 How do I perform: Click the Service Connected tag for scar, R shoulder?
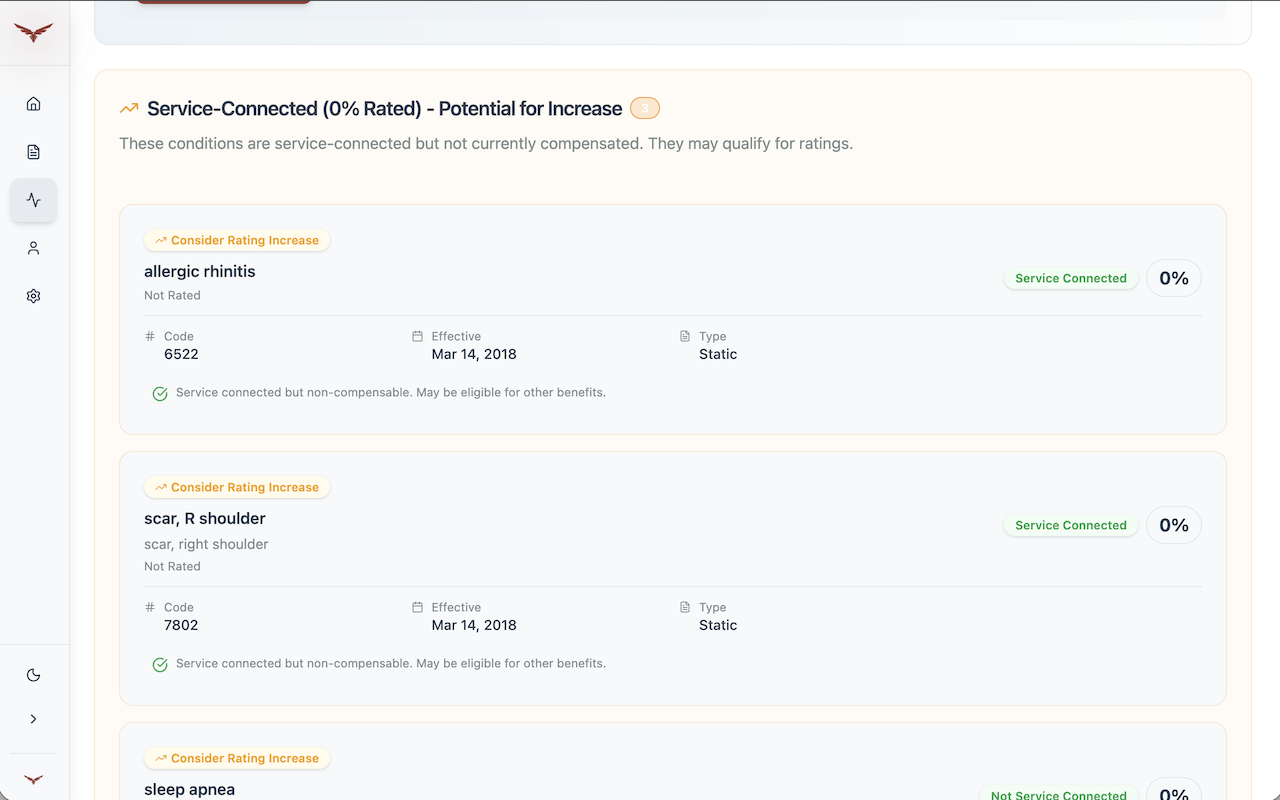pos(1070,525)
